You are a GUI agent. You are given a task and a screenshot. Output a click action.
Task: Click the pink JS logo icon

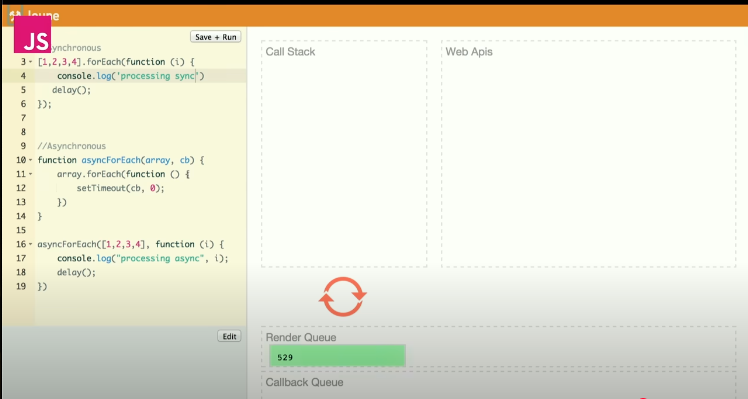pos(32,35)
